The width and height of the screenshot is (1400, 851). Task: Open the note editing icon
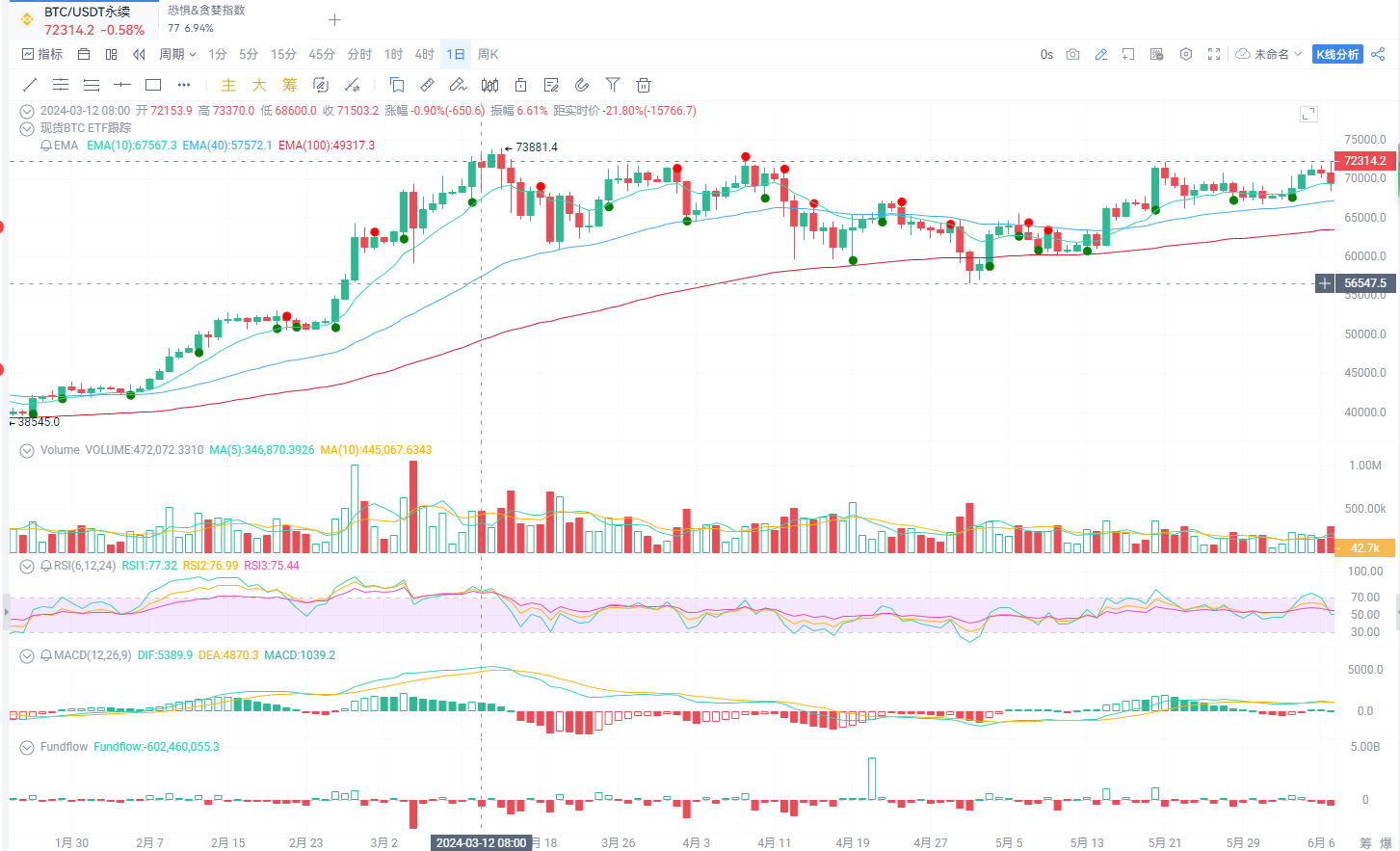point(551,85)
